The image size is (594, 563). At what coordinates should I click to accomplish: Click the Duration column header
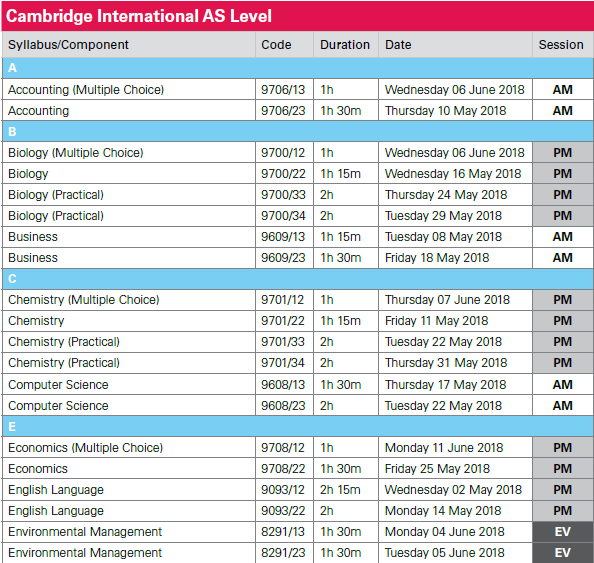click(x=345, y=45)
